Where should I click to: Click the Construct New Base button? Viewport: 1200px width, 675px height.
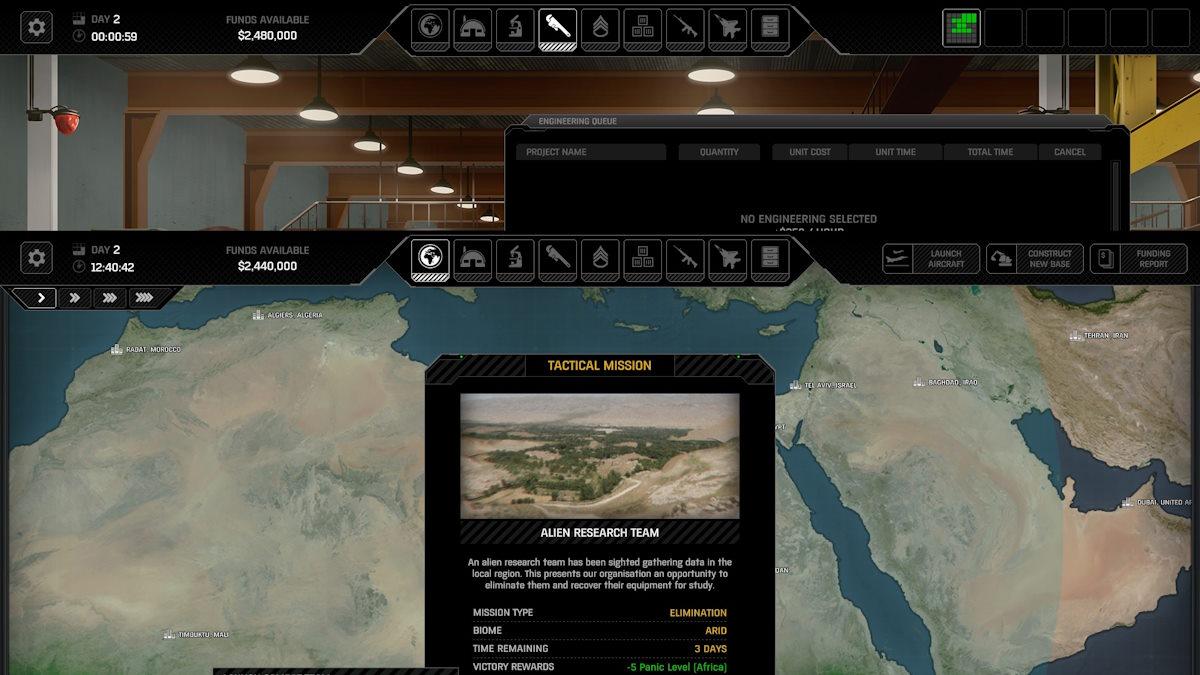[x=1032, y=259]
